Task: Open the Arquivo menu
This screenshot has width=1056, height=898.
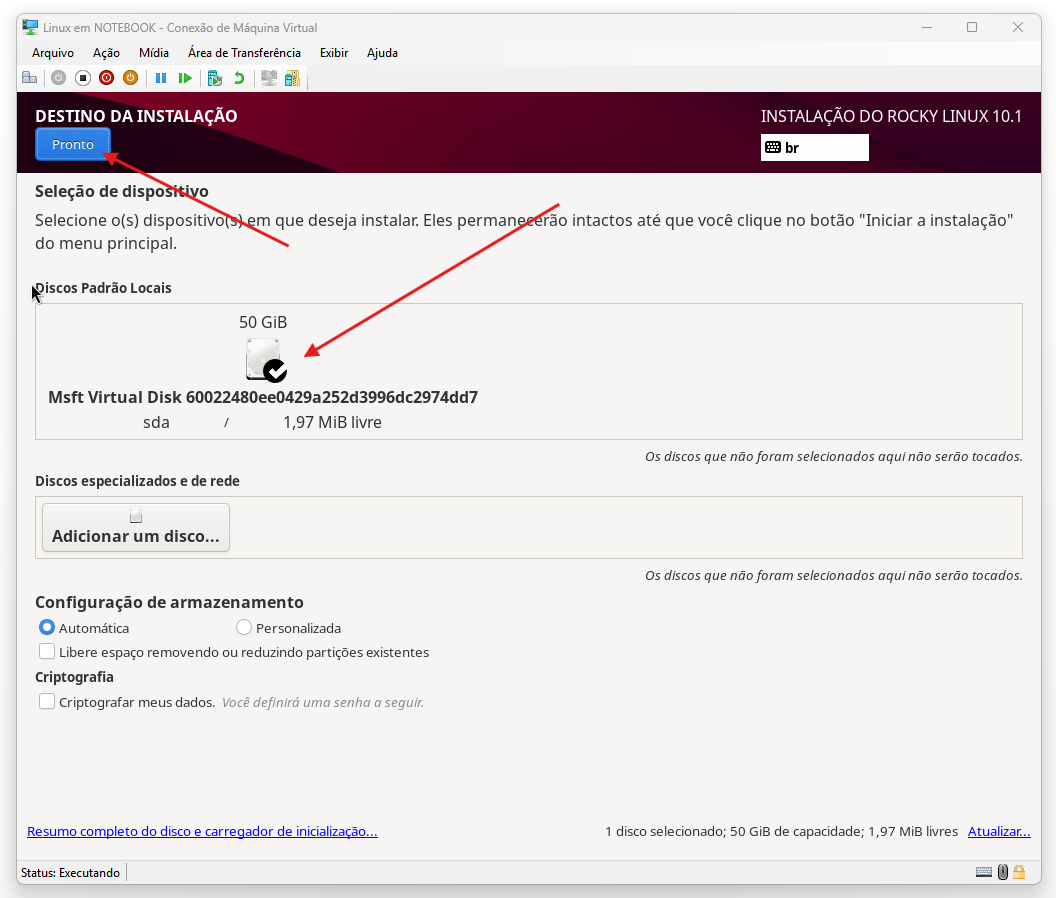Action: (53, 53)
